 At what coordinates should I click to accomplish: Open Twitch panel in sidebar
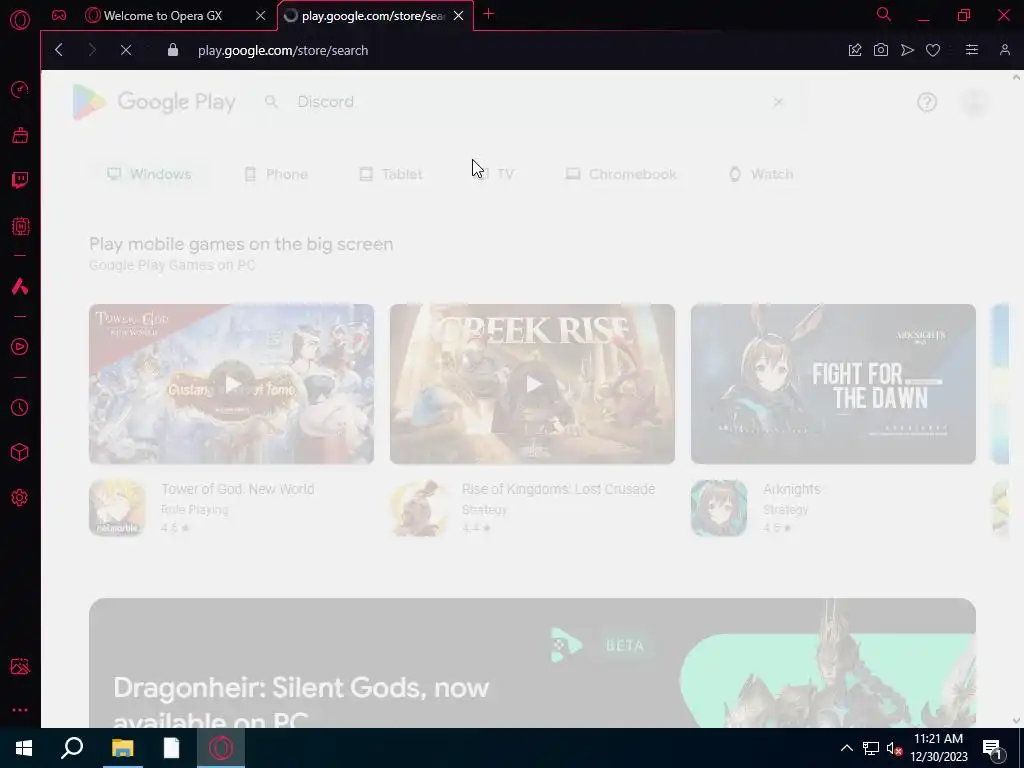tap(20, 181)
